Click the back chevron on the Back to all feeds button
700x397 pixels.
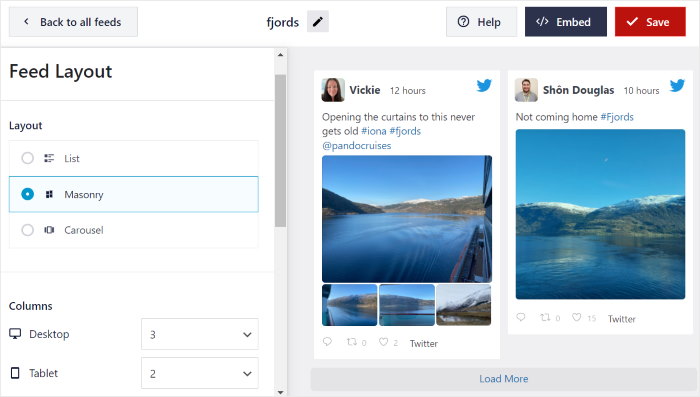tap(26, 21)
